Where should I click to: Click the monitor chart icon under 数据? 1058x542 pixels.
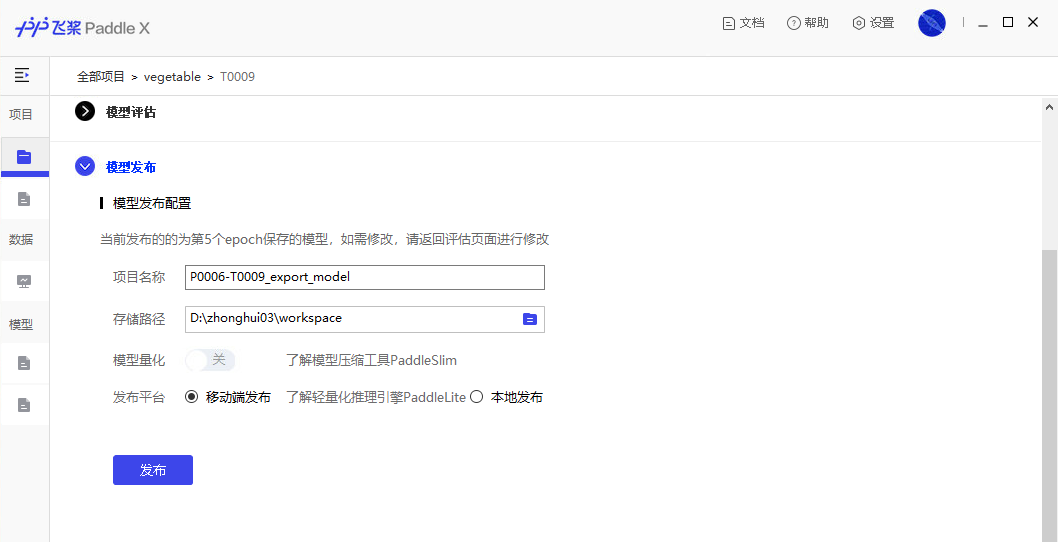tap(24, 281)
